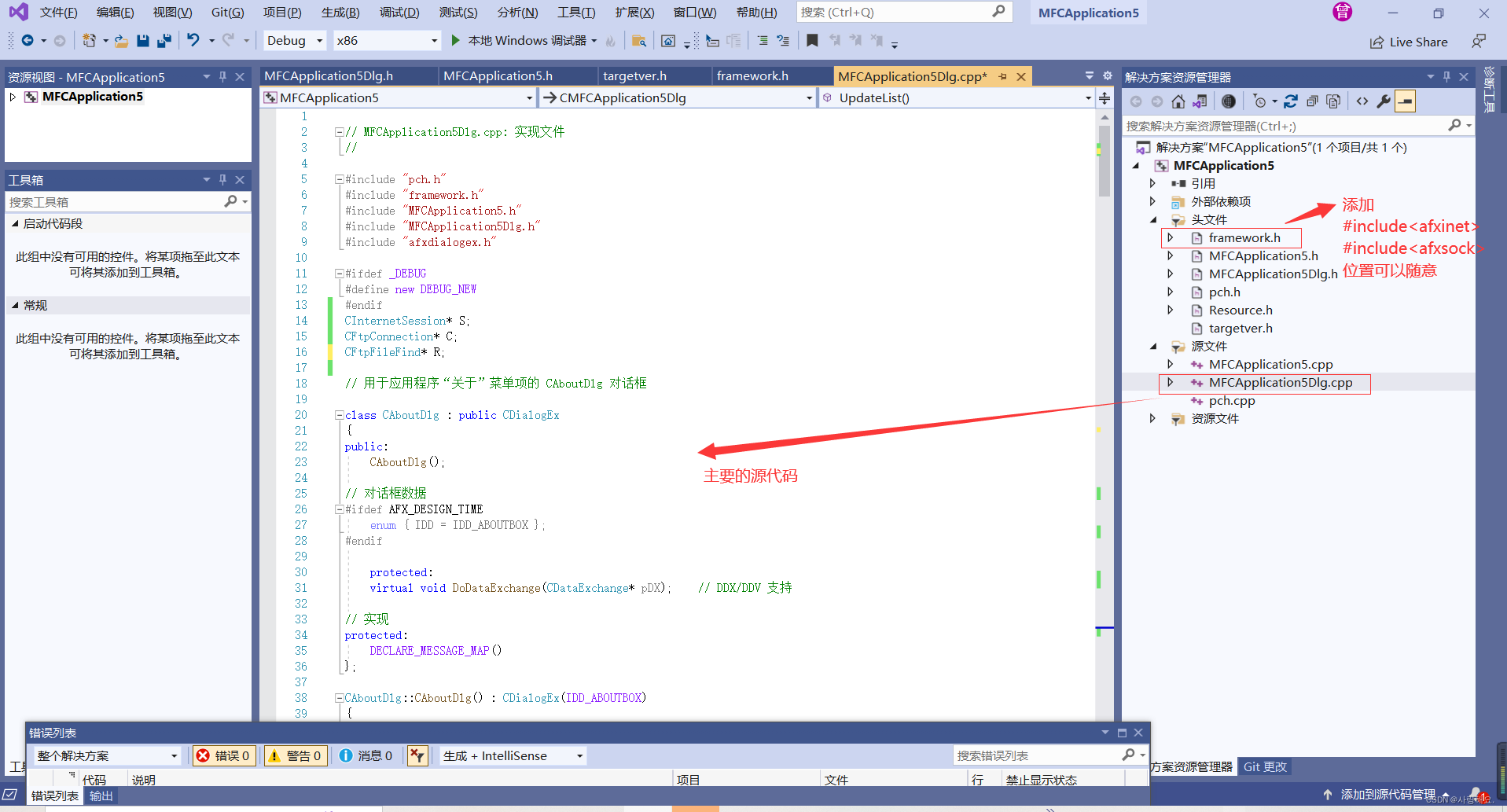Open the Debug configuration dropdown
Image resolution: width=1507 pixels, height=812 pixels.
point(294,40)
